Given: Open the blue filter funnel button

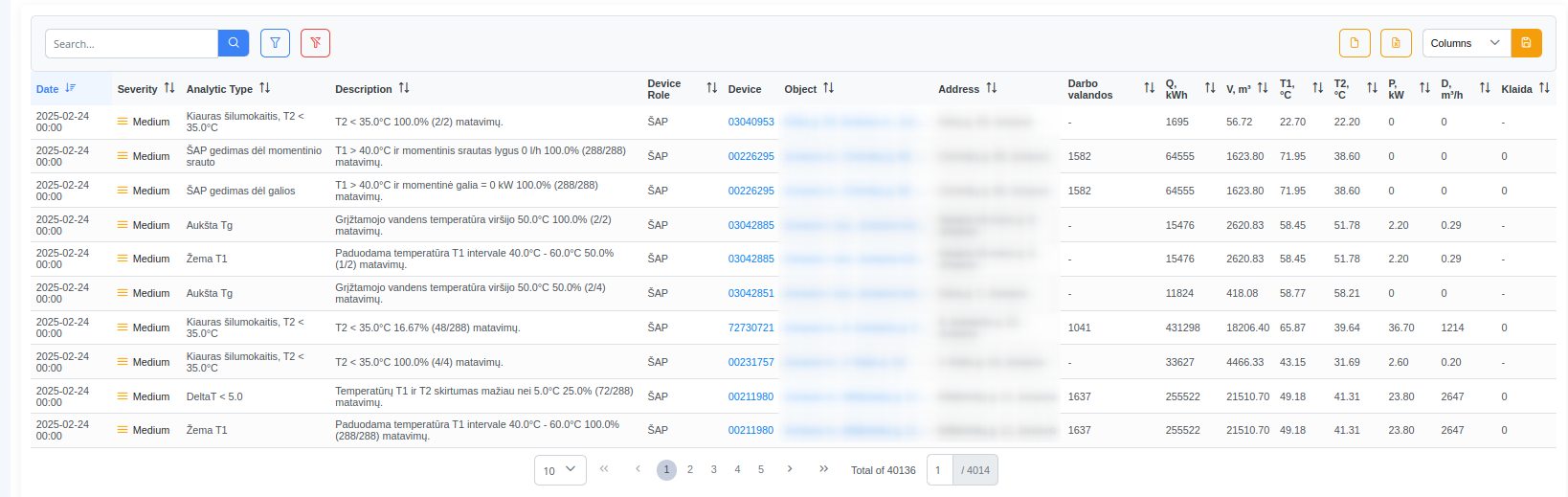Looking at the screenshot, I should pyautogui.click(x=275, y=43).
